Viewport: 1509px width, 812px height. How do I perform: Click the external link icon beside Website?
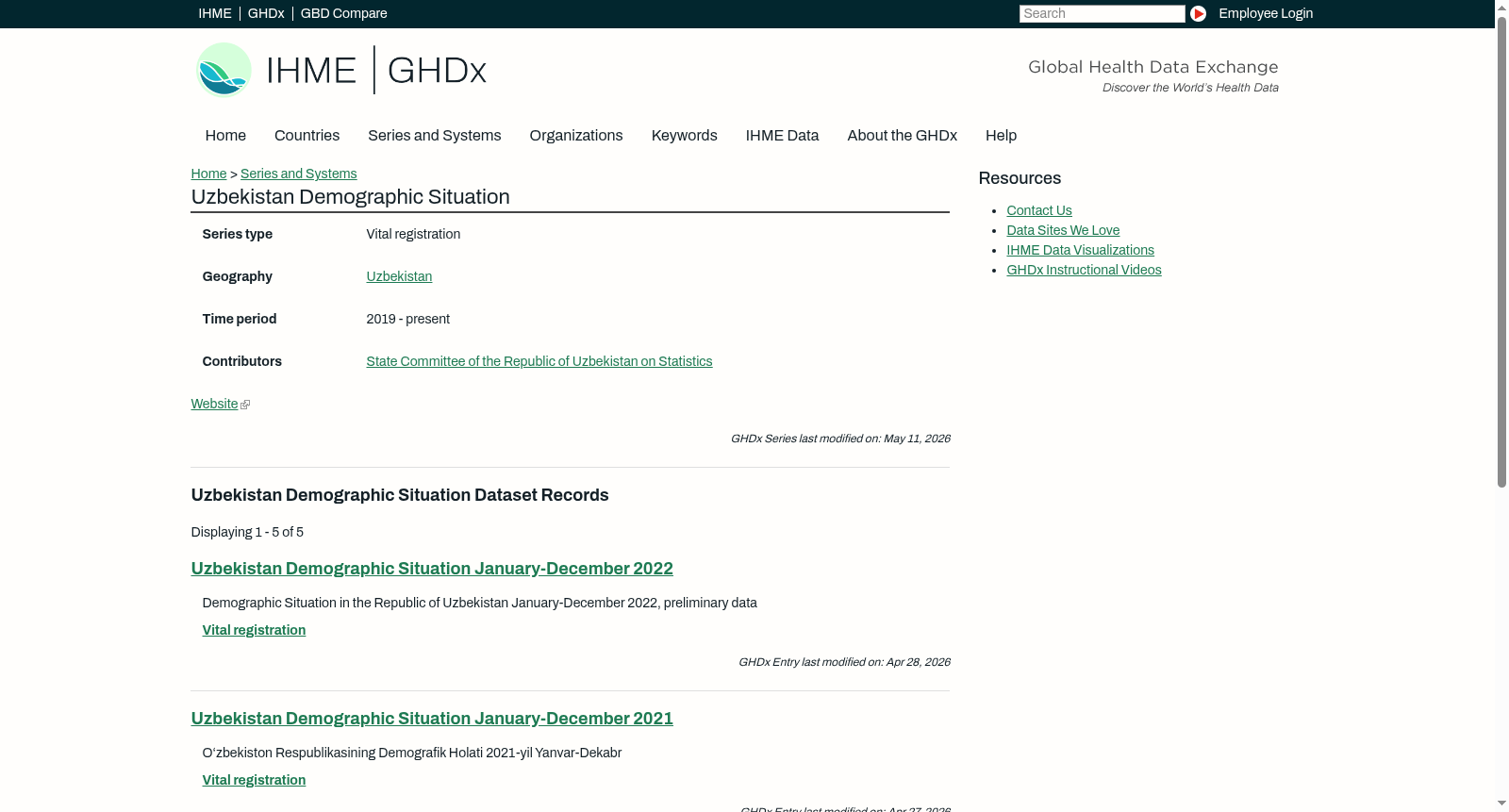[x=245, y=405]
